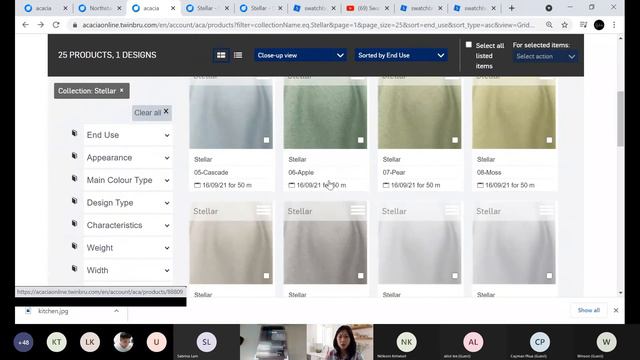Screen dimensions: 640x360
Task: Tick the checkbox on 07-Pear swatch
Action: [455, 140]
